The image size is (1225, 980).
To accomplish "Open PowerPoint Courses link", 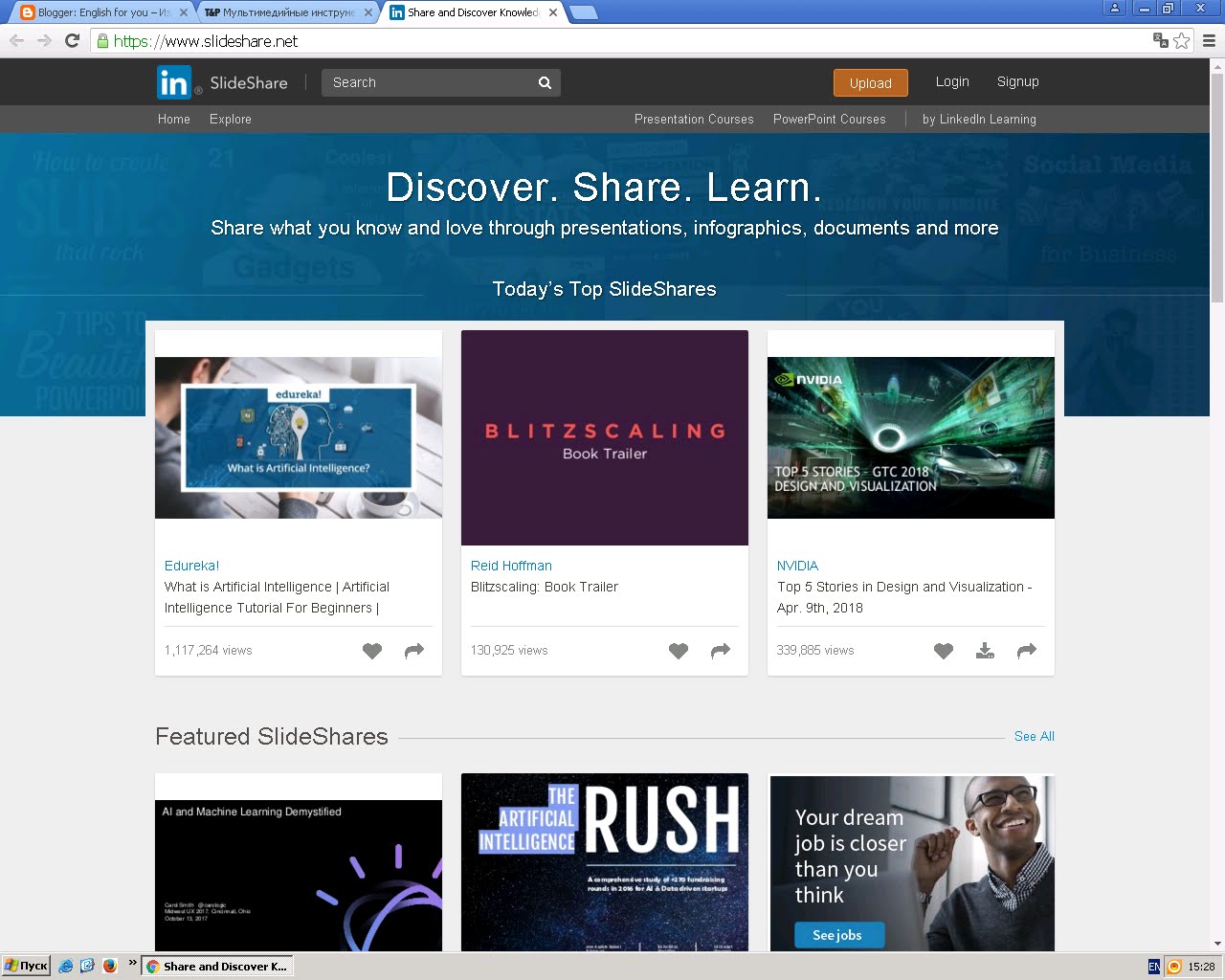I will tap(830, 120).
